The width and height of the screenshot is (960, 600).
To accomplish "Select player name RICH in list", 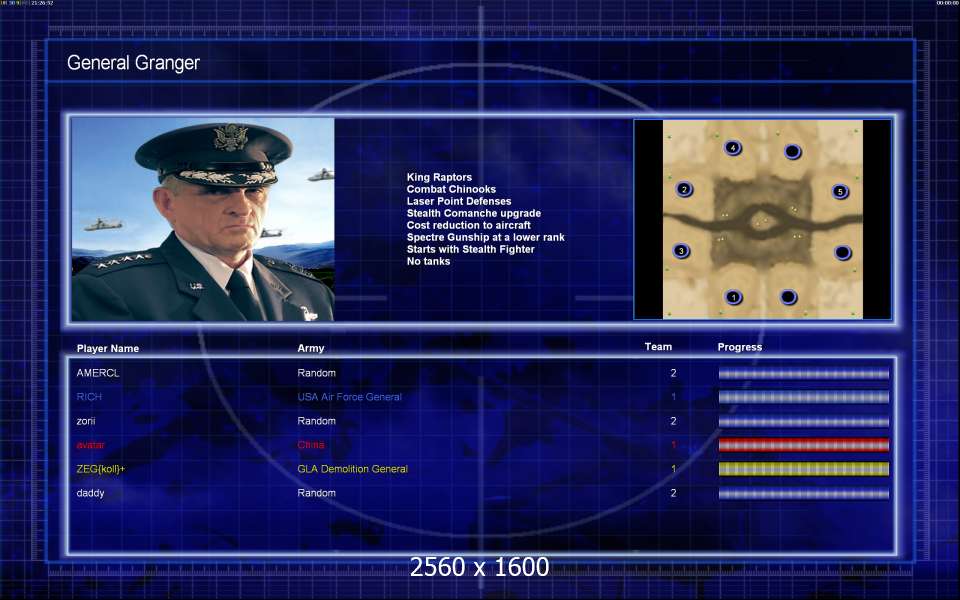I will pyautogui.click(x=89, y=397).
